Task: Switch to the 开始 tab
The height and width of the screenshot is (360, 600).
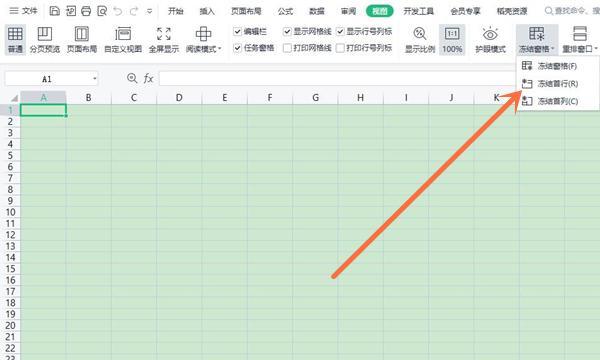Action: [176, 11]
